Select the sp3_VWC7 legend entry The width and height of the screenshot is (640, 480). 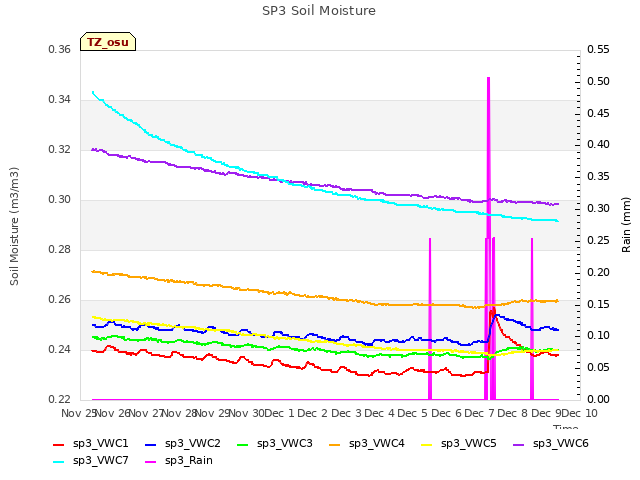[x=91, y=461]
